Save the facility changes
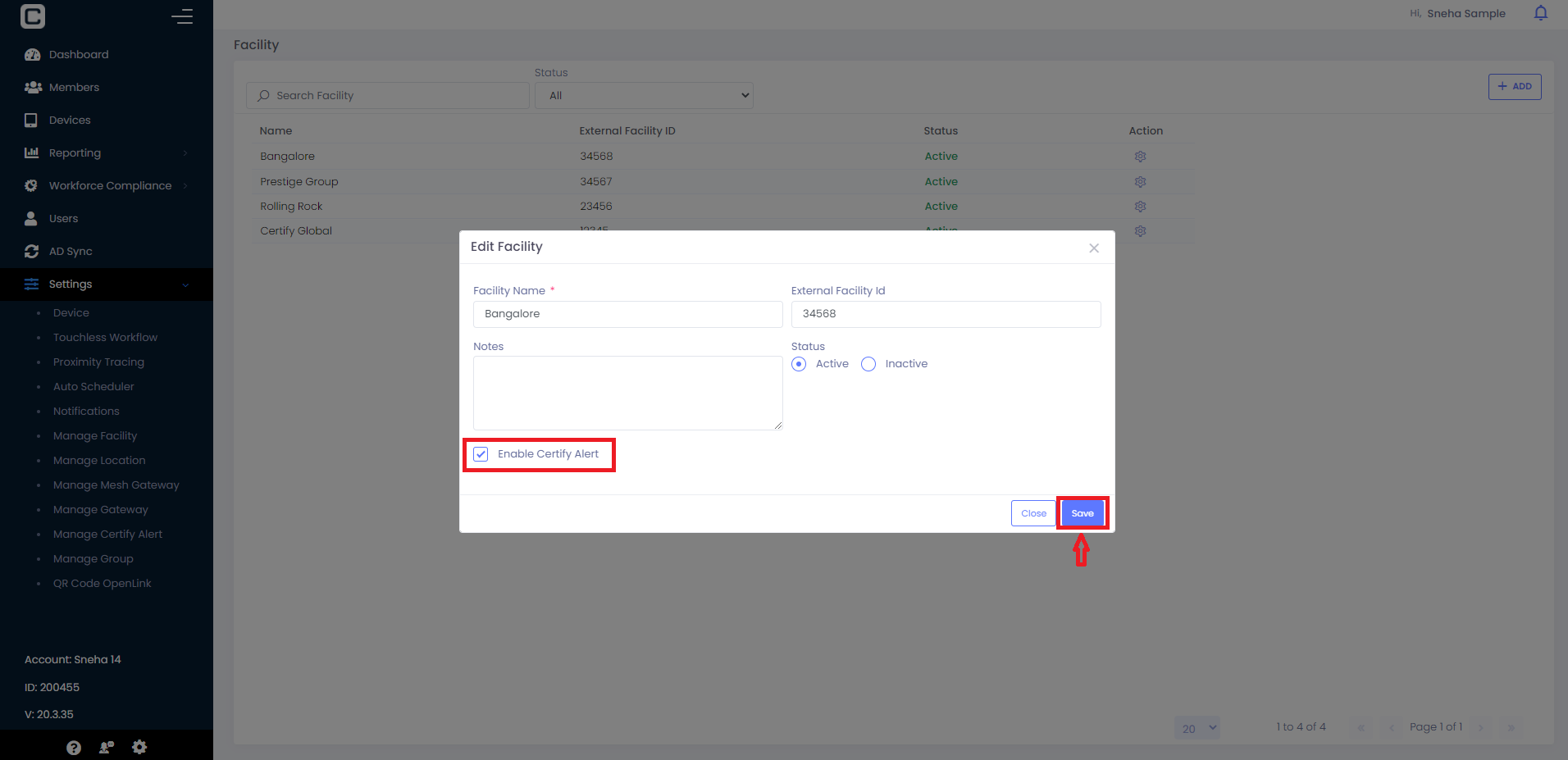The width and height of the screenshot is (1568, 760). [1083, 513]
